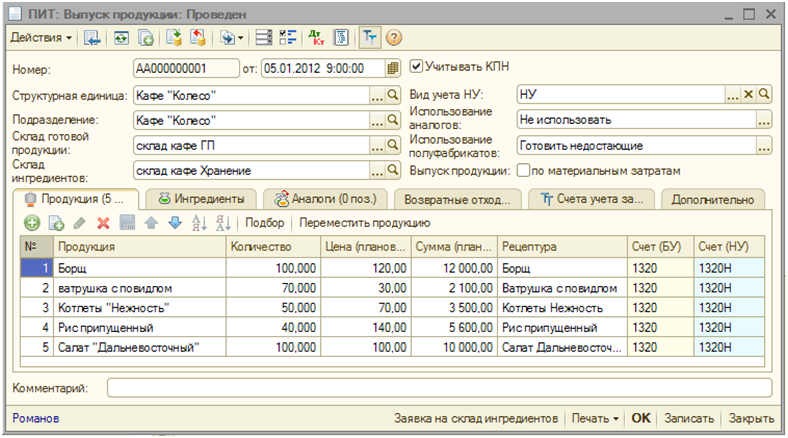
Task: Click into Комментарий field
Action: coord(438,387)
